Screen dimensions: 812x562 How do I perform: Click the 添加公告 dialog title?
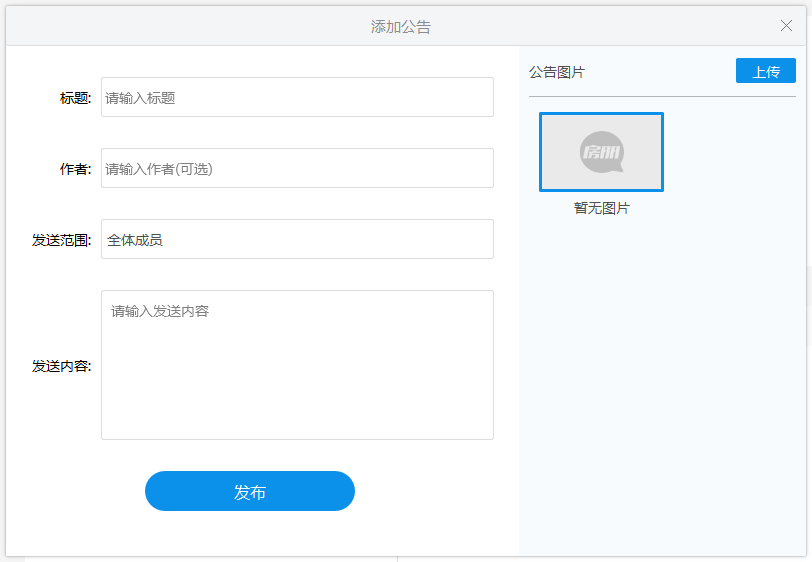pyautogui.click(x=401, y=26)
